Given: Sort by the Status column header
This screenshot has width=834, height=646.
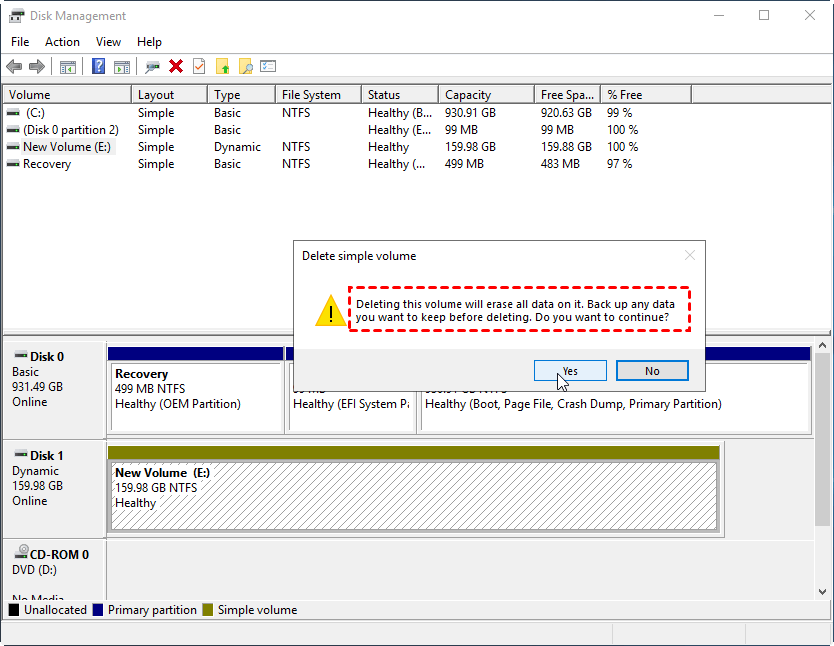Looking at the screenshot, I should (400, 95).
